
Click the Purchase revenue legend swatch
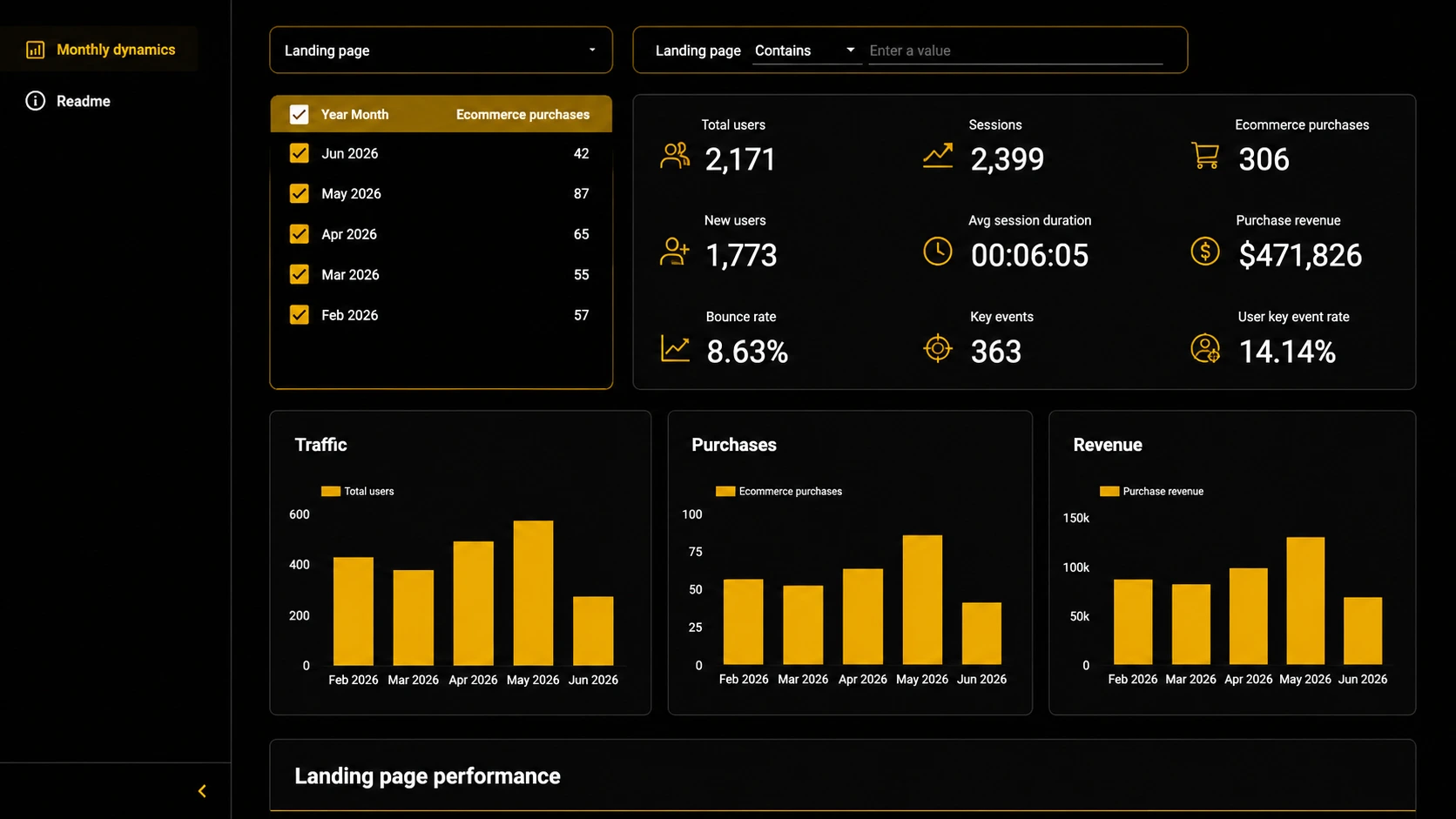(1109, 491)
